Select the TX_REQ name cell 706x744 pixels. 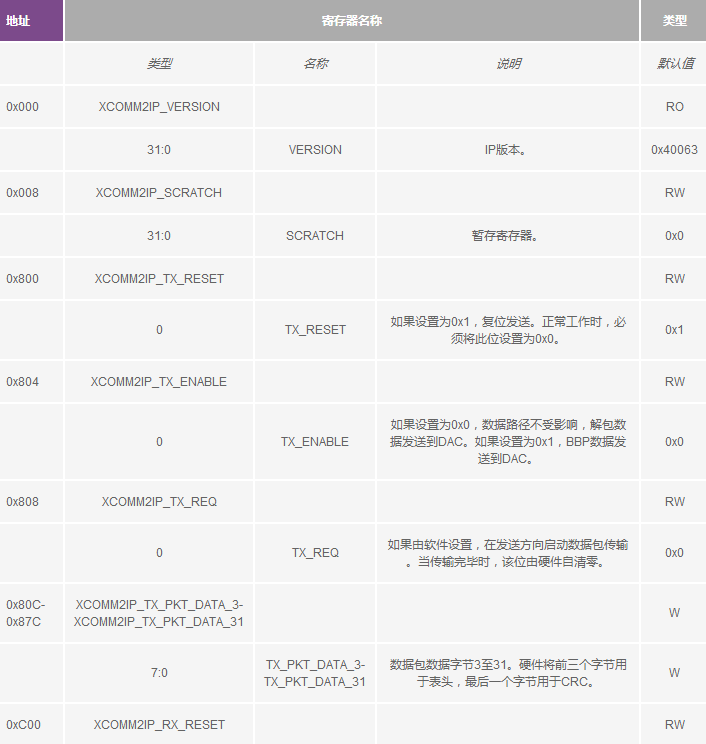[315, 553]
